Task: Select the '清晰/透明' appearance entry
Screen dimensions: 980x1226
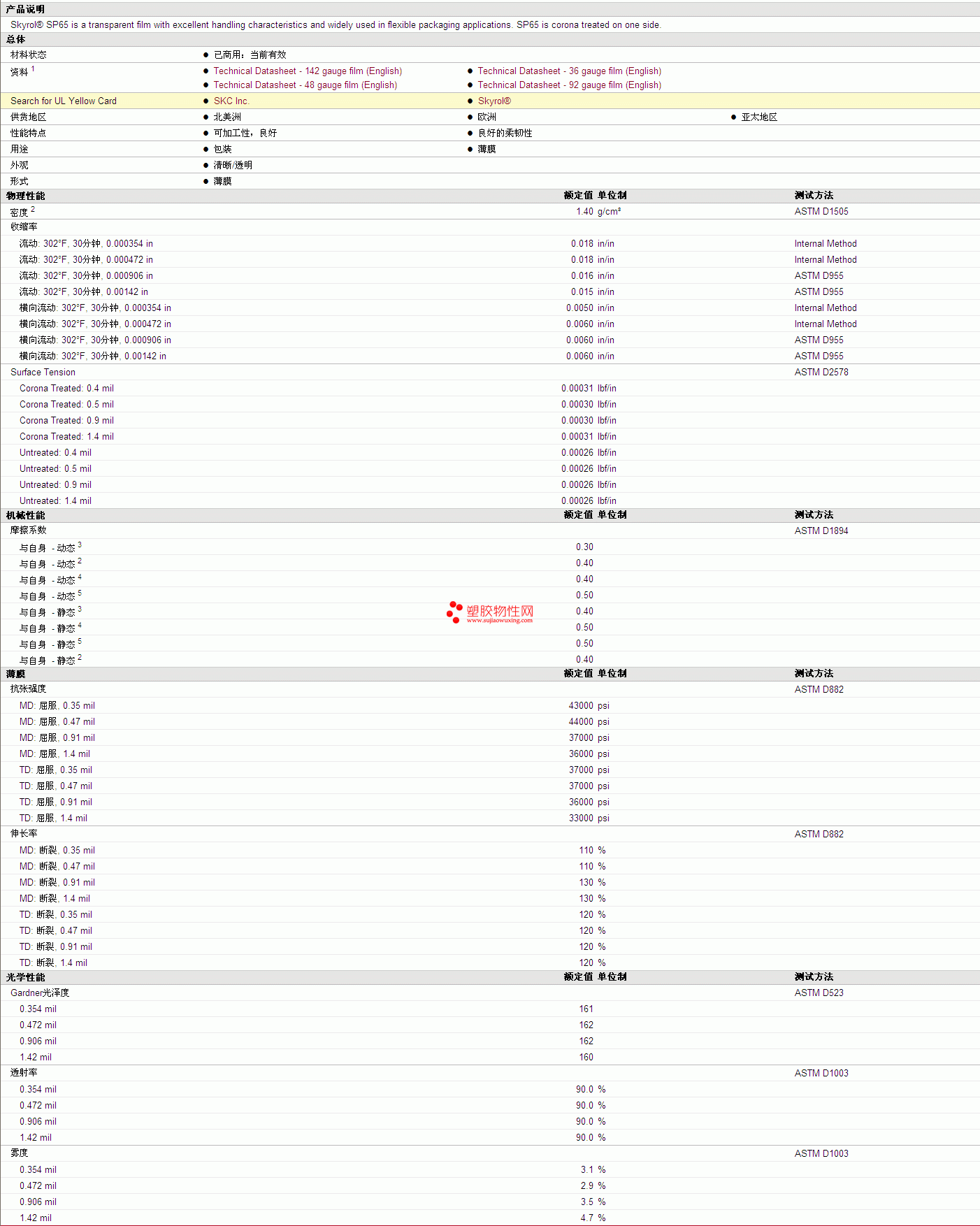Action: click(x=233, y=165)
